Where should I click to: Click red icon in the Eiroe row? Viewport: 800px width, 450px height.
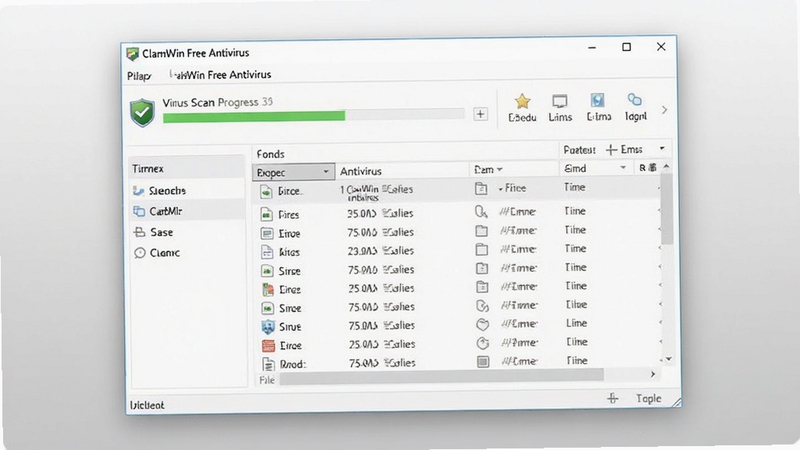tap(268, 345)
